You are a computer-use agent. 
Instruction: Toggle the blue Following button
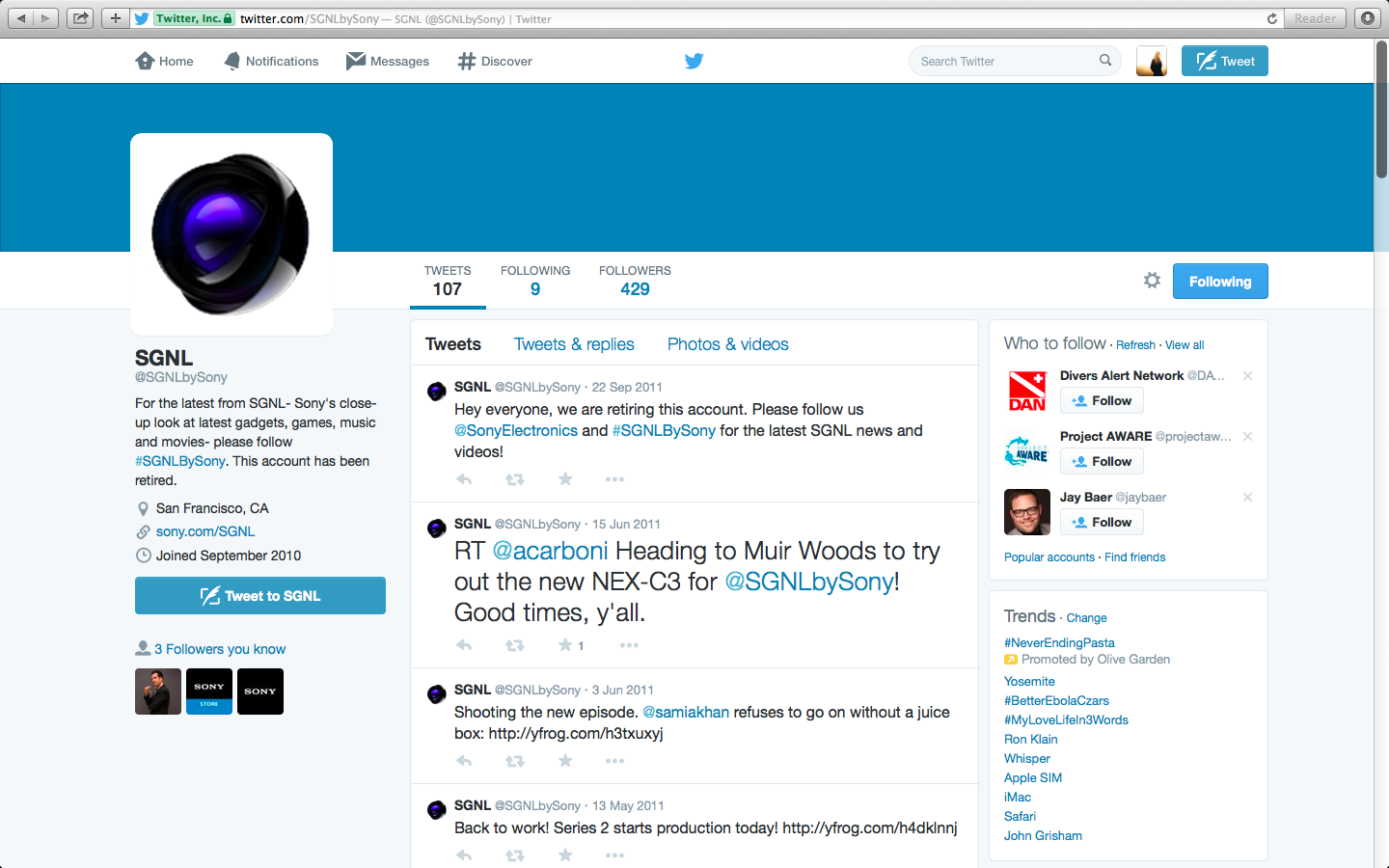(1220, 282)
